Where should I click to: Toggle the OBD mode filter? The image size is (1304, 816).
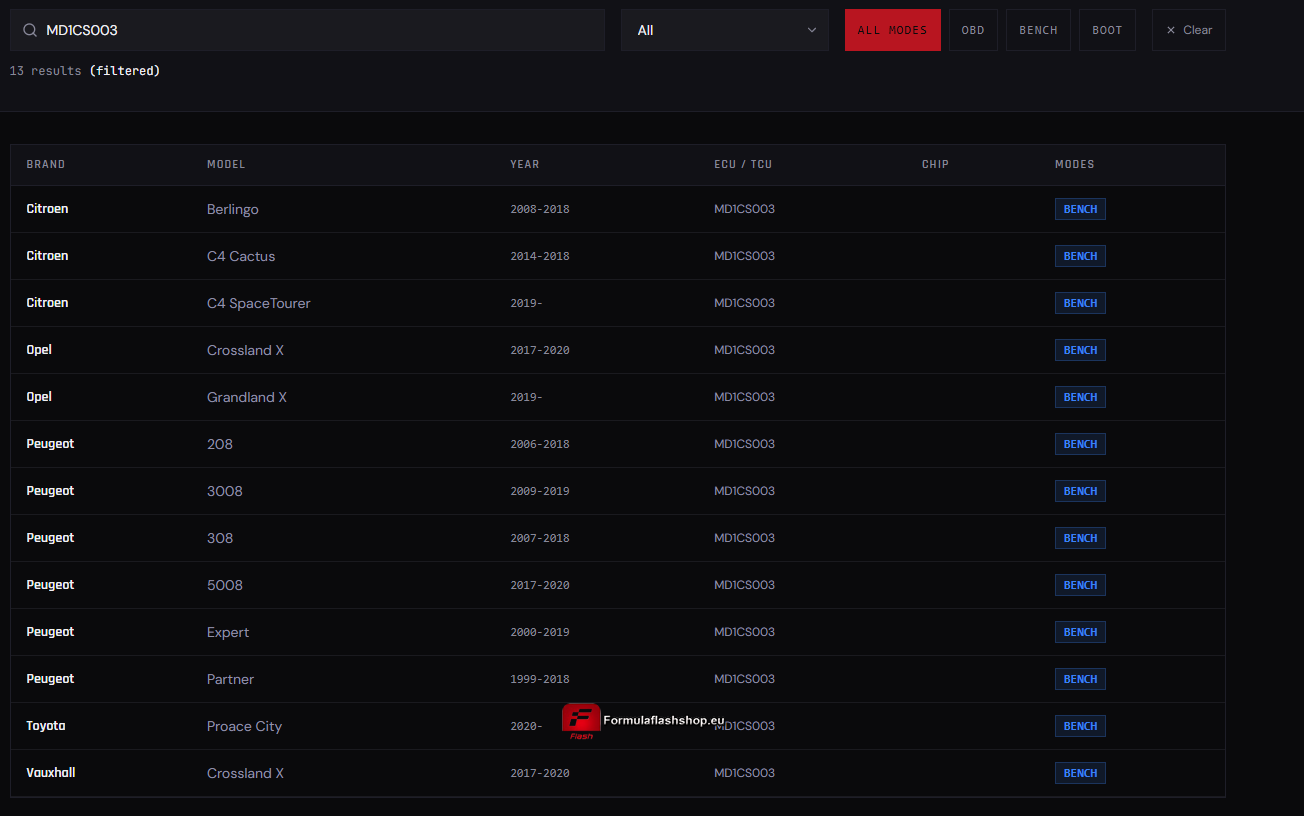[973, 30]
